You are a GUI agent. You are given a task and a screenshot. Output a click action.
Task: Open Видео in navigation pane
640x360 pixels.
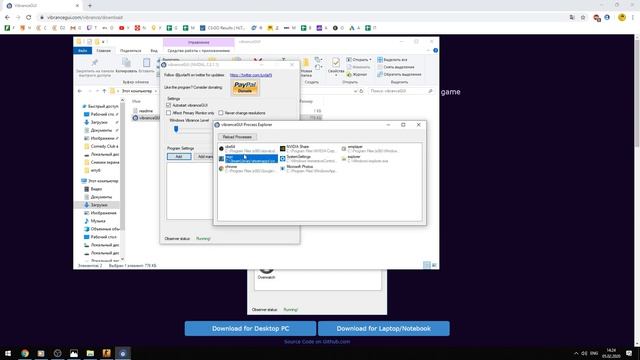(93, 189)
